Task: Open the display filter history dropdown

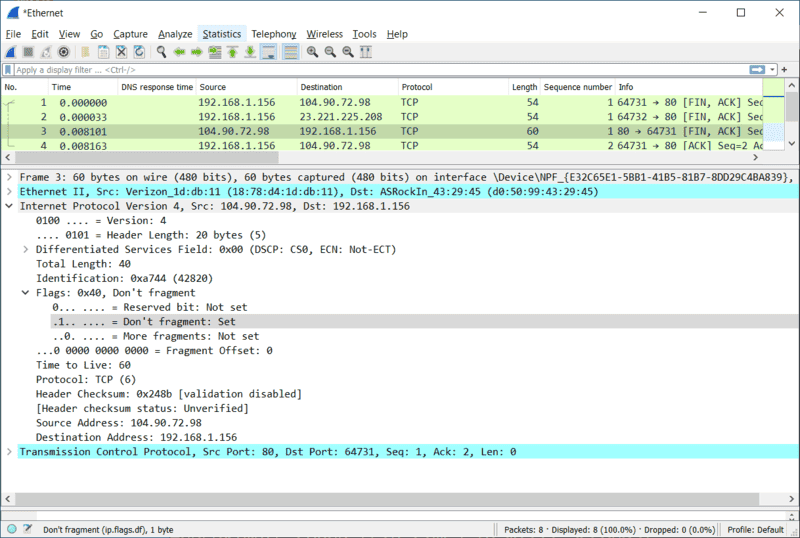Action: click(x=771, y=70)
